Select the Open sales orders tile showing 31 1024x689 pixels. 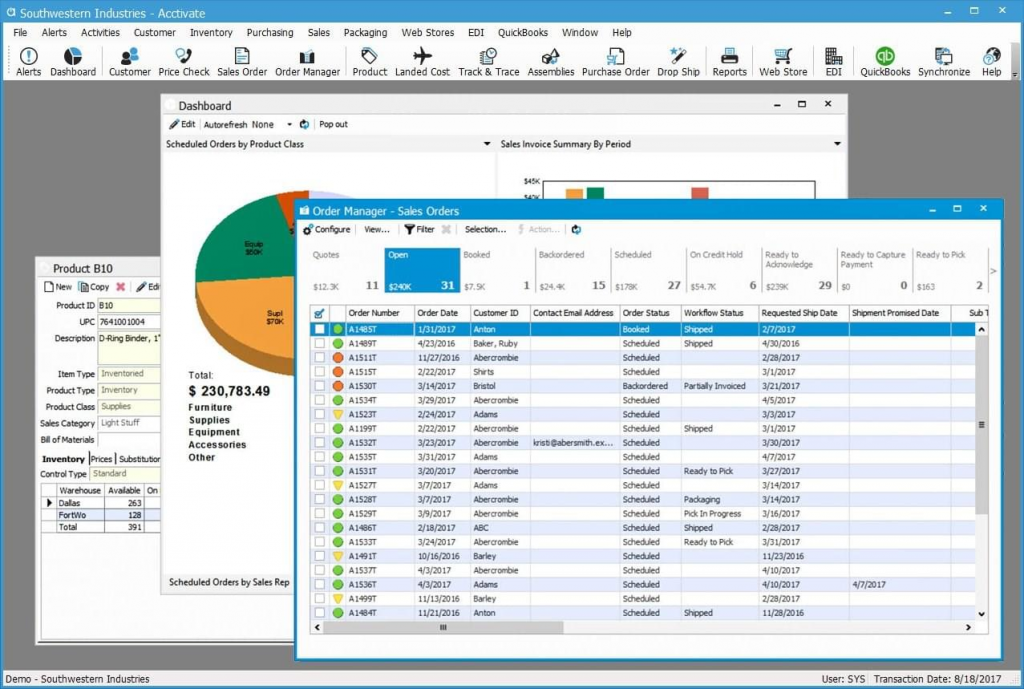421,266
